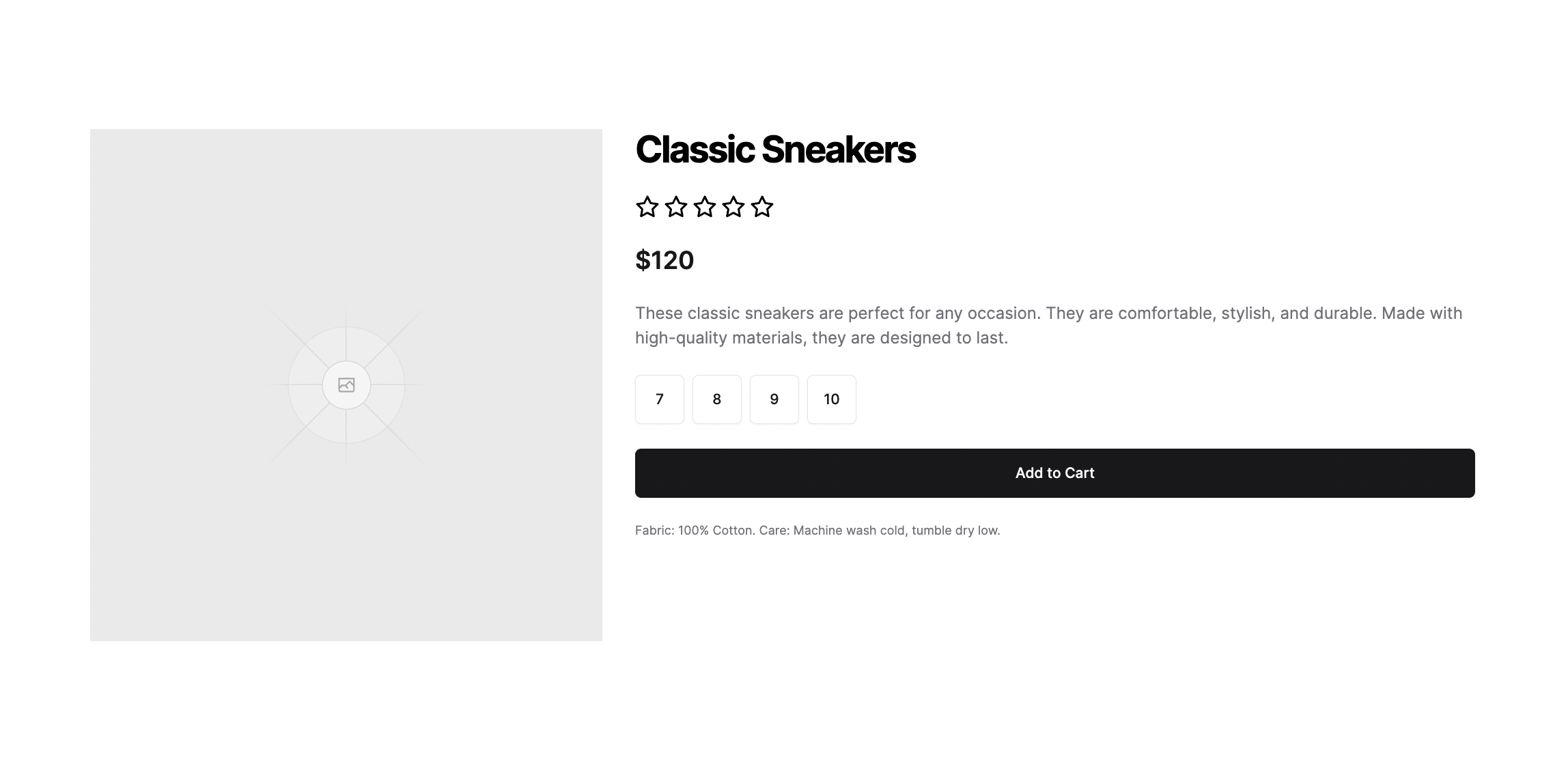The image size is (1568, 773).
Task: Pick size 10
Action: 831,399
